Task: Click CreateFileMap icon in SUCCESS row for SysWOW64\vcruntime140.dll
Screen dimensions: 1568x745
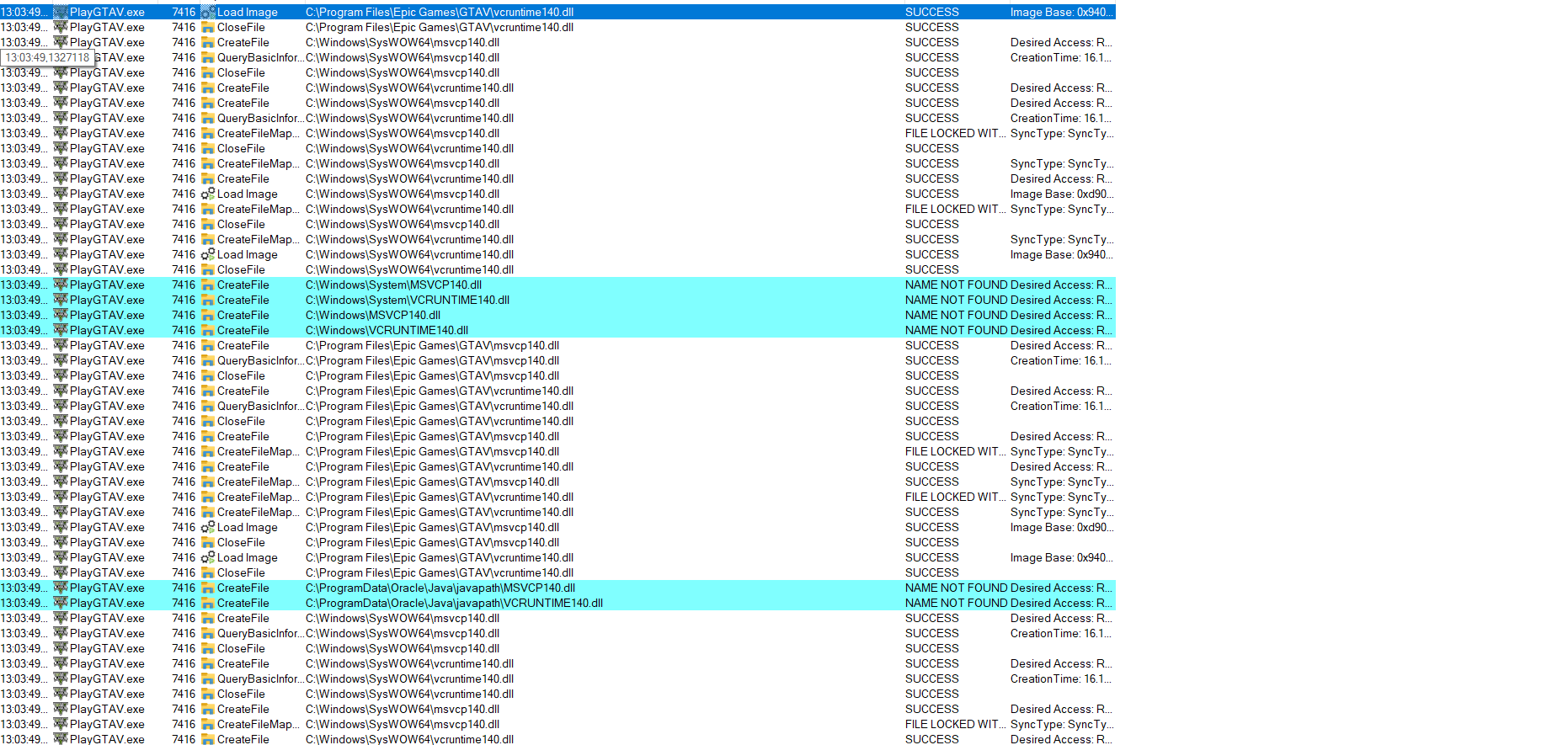Action: (x=208, y=240)
